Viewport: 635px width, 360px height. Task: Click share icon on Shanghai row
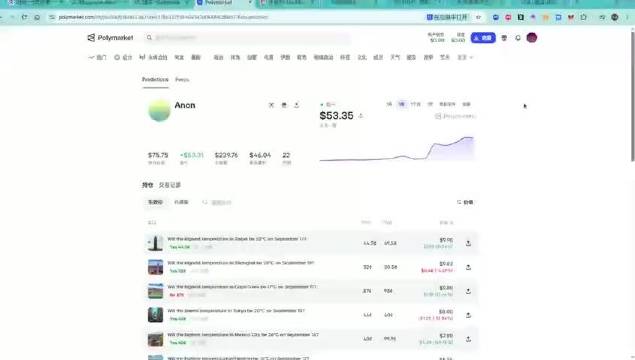(x=468, y=267)
